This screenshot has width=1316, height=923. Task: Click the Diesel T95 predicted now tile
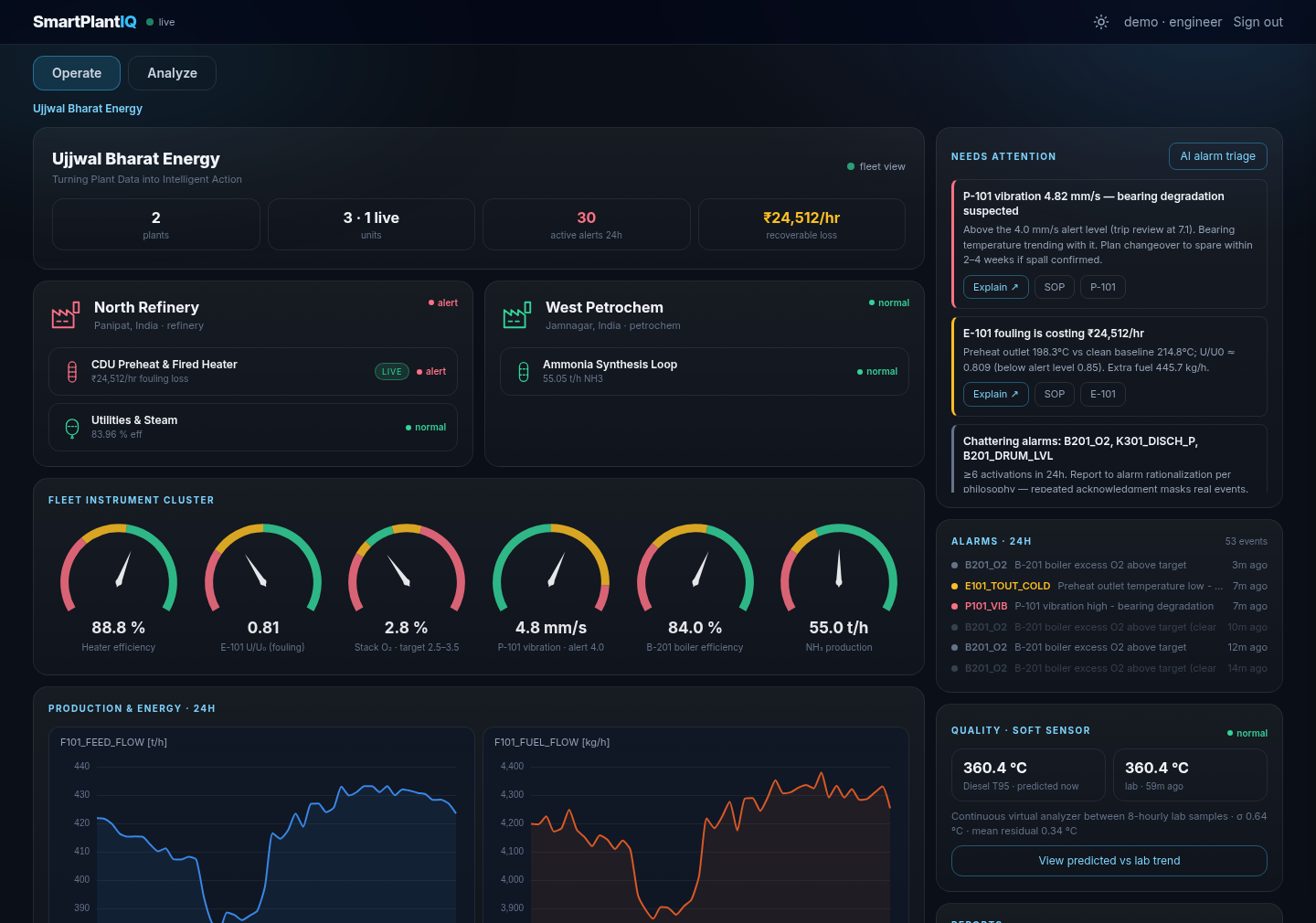tap(1028, 775)
